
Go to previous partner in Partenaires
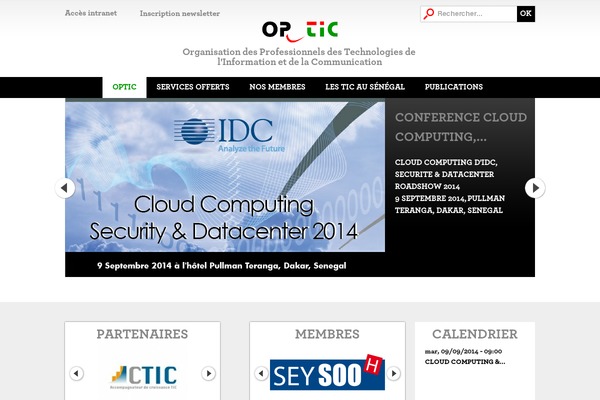pos(77,373)
